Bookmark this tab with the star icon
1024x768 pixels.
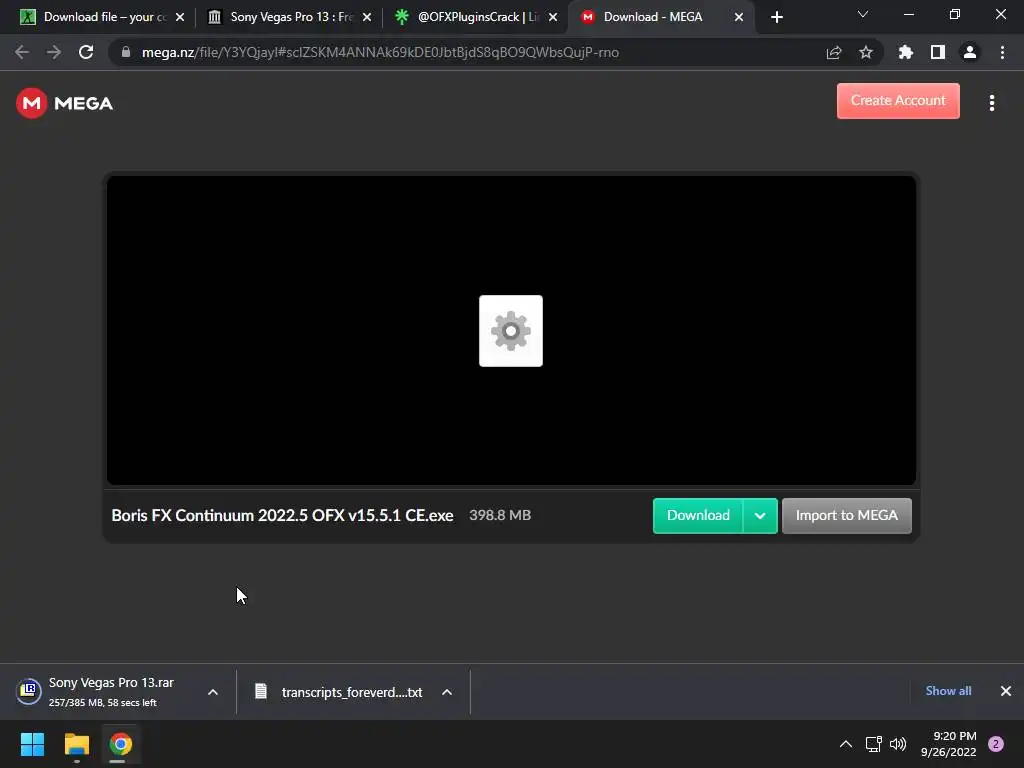[x=866, y=52]
